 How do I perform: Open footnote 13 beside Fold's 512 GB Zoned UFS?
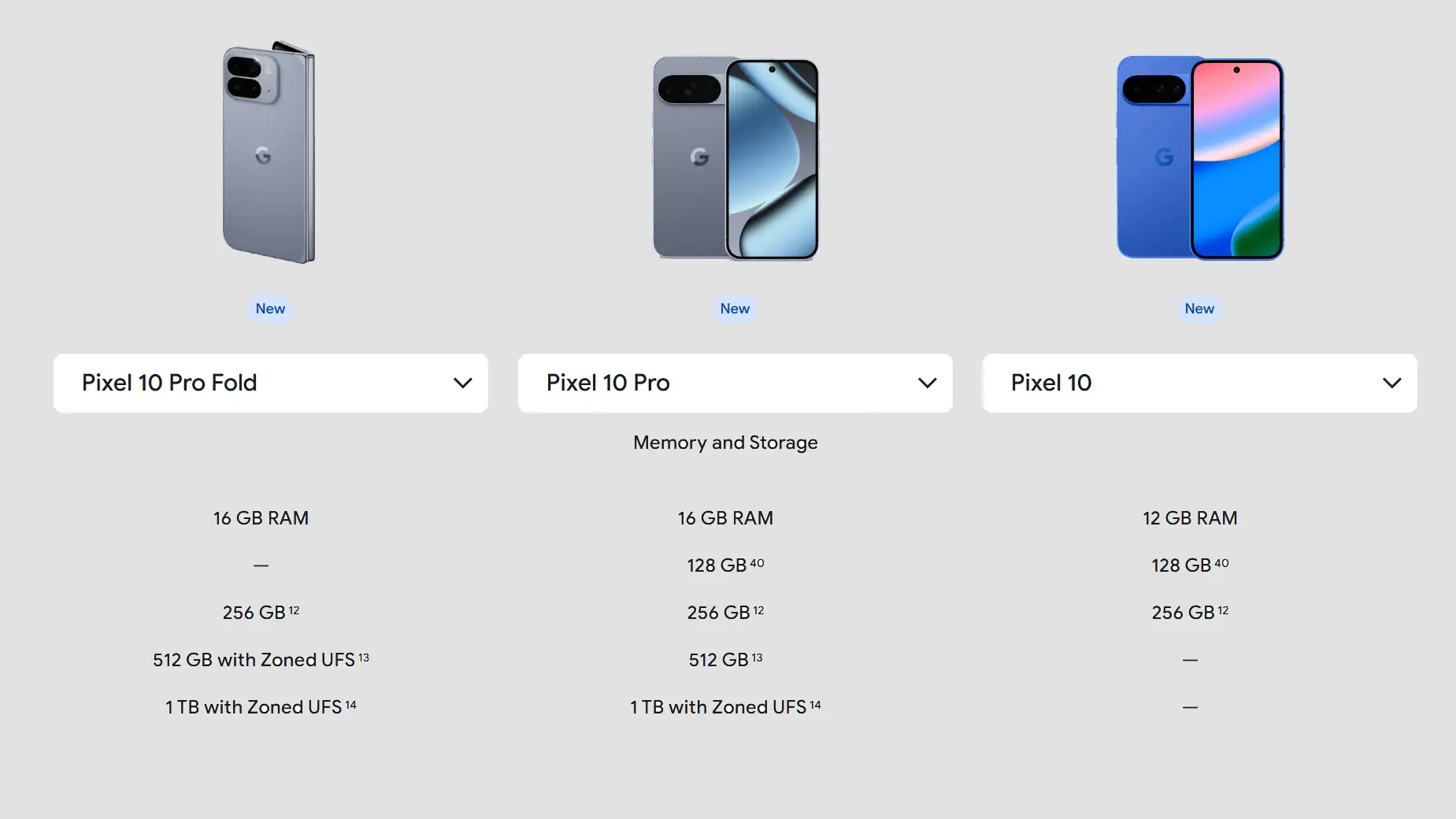pos(364,658)
